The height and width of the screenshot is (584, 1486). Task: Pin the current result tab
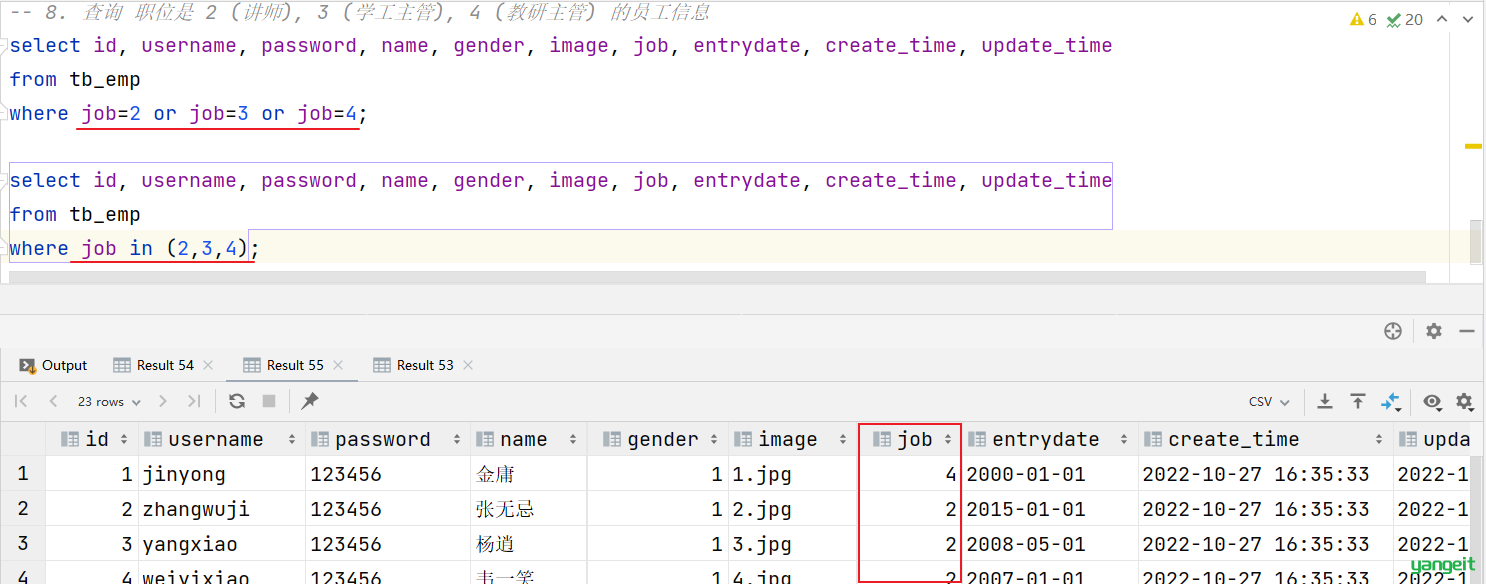point(310,401)
